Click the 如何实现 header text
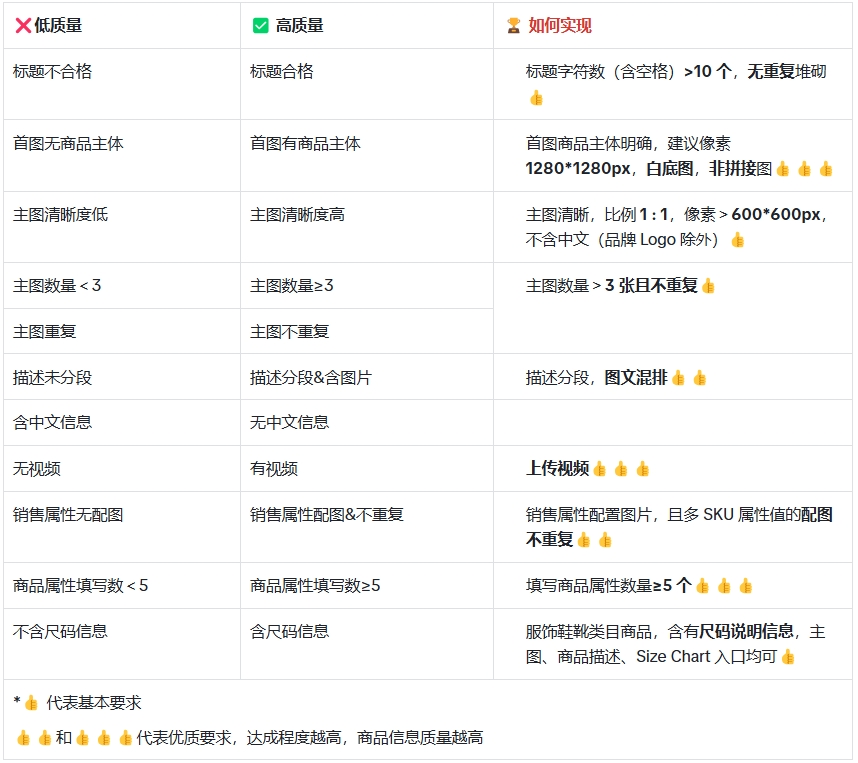Screen dimensions: 858x763 click(560, 26)
